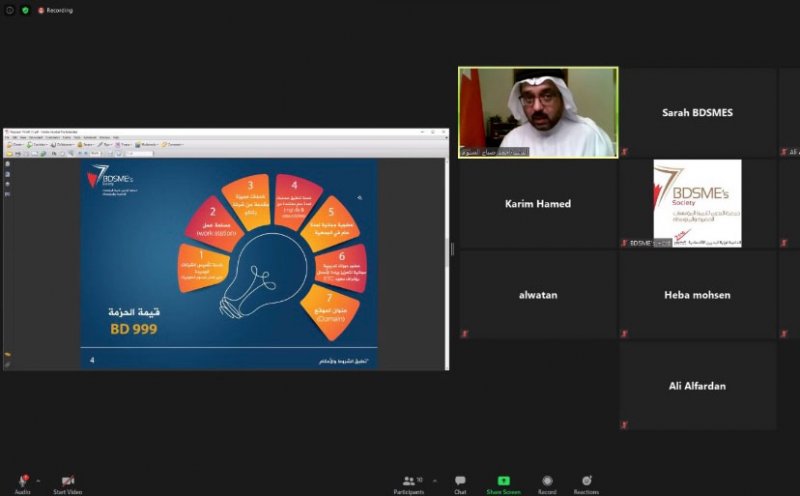The width and height of the screenshot is (800, 496).
Task: Click segment 6 of the slide diagram
Action: 341,268
